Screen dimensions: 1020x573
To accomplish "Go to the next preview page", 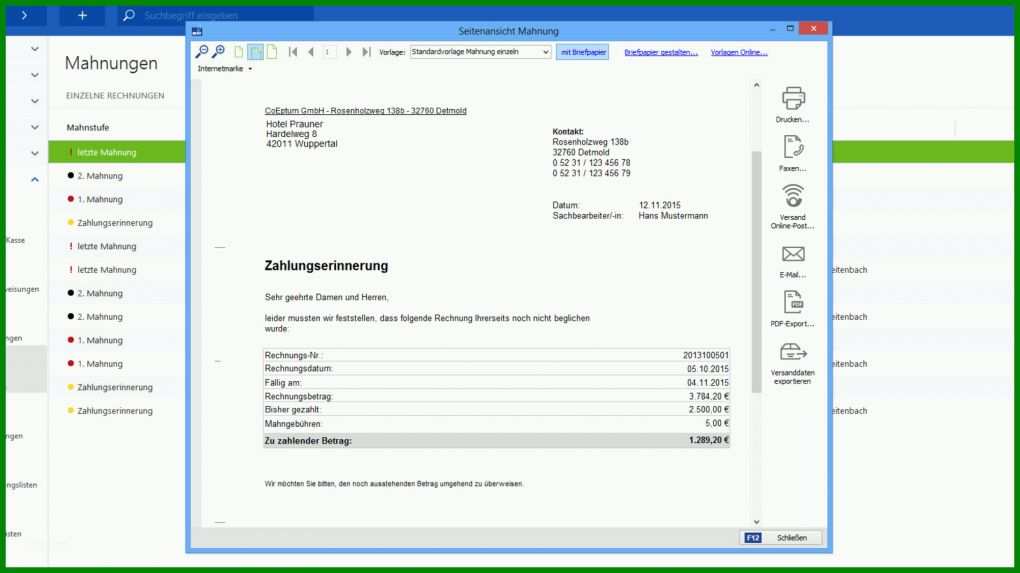I will click(x=349, y=52).
